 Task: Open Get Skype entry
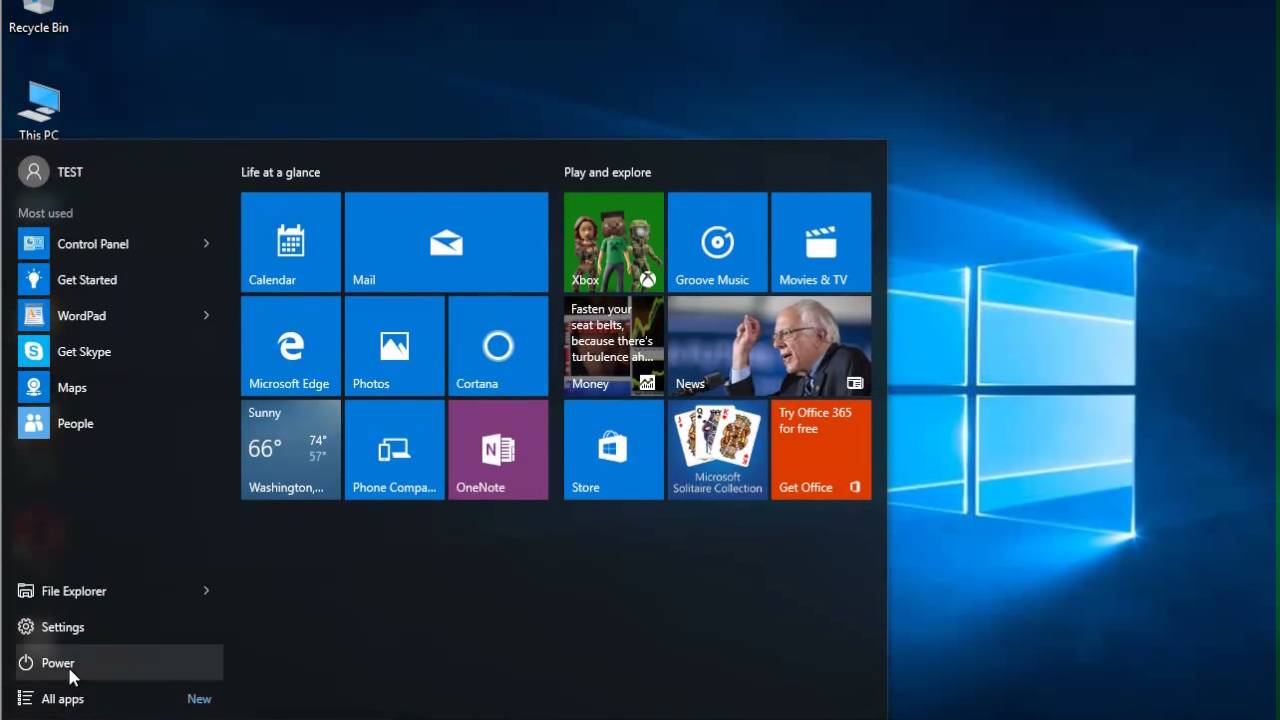(119, 352)
